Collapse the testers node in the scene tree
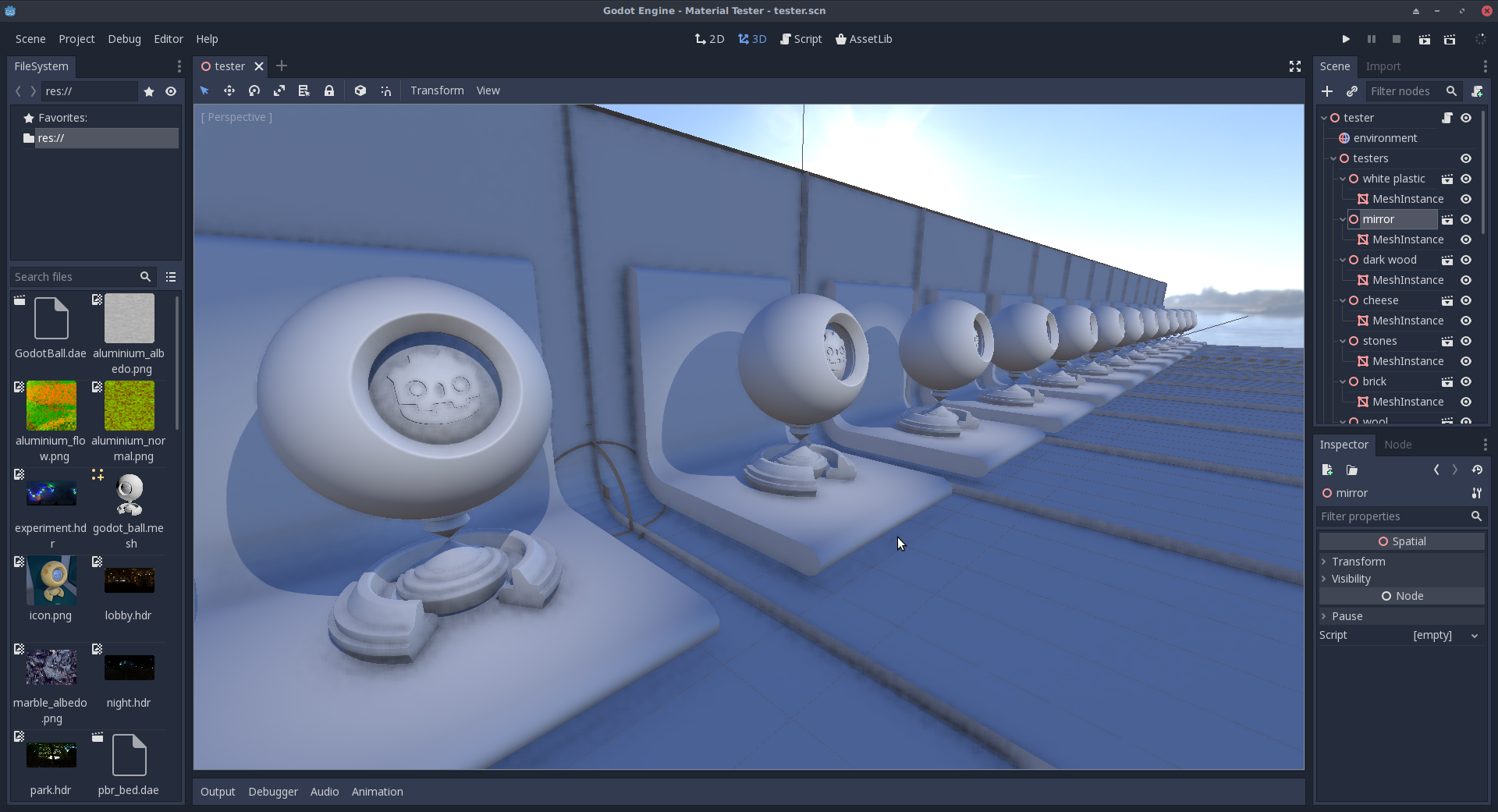The height and width of the screenshot is (812, 1498). click(x=1333, y=158)
